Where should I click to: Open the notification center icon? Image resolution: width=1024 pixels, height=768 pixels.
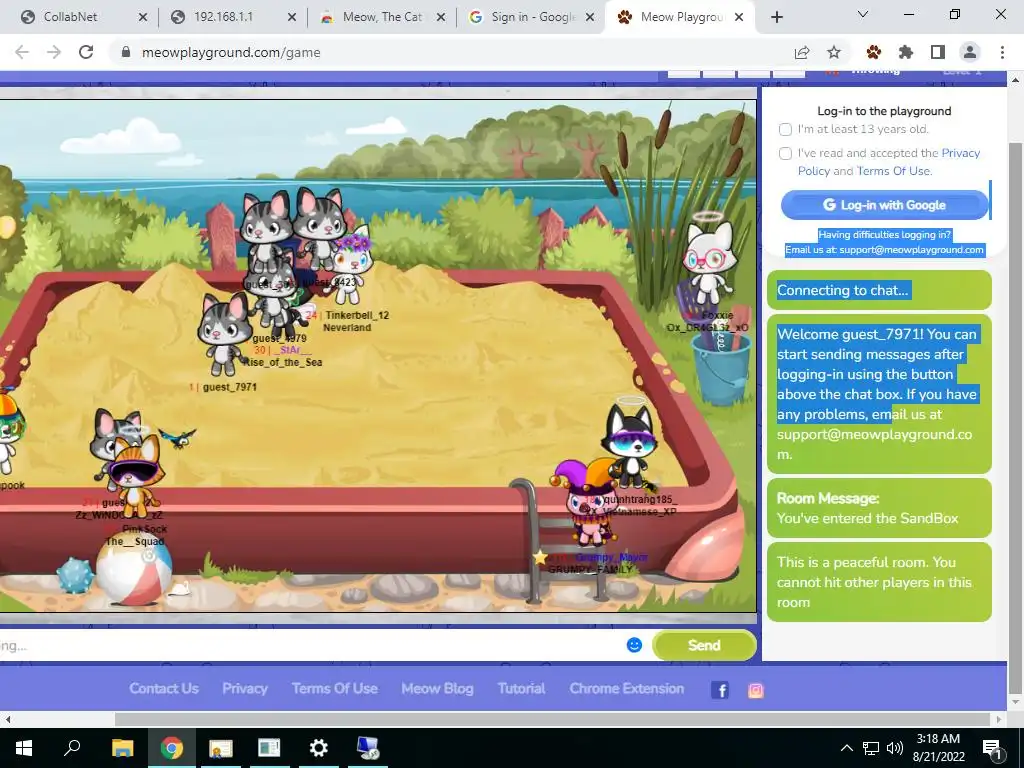tap(992, 749)
